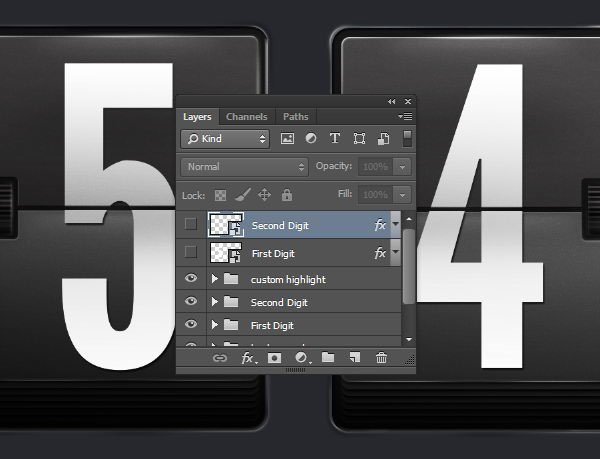Create a new adjustment layer icon
Screen dimensions: 600x459
pyautogui.click(x=300, y=358)
